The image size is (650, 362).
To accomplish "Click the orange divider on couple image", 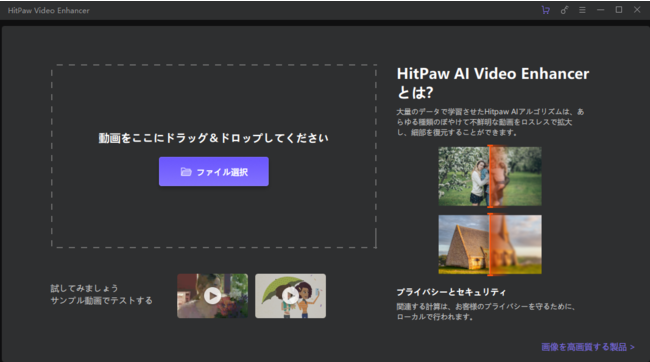I will coord(490,176).
